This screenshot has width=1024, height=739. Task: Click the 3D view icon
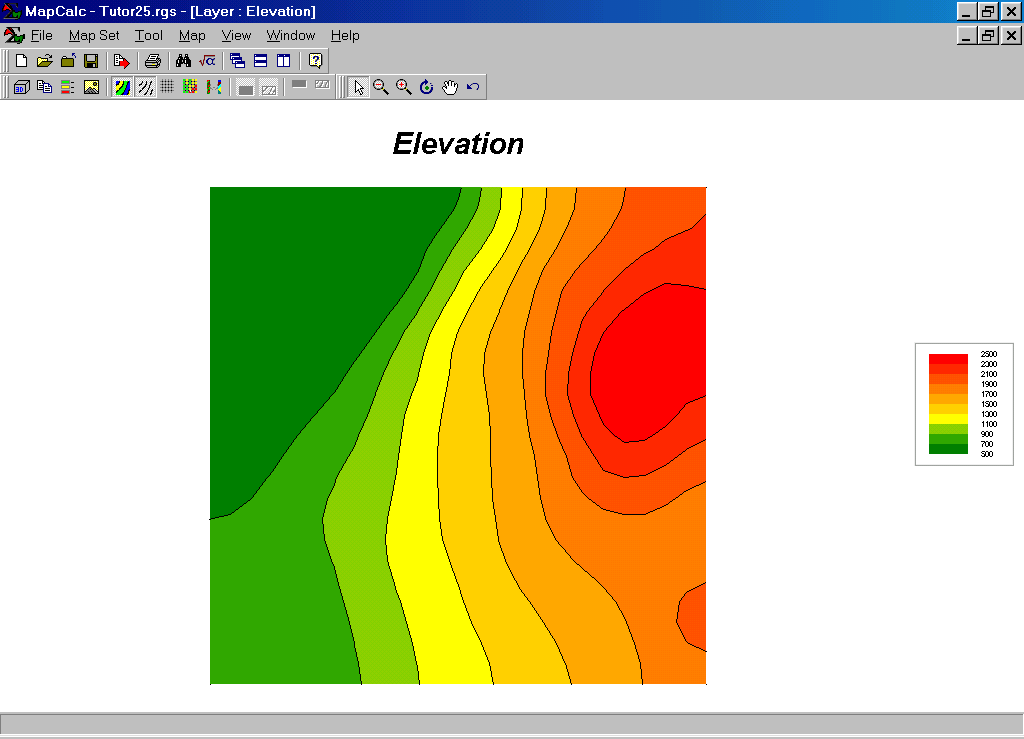tap(21, 87)
